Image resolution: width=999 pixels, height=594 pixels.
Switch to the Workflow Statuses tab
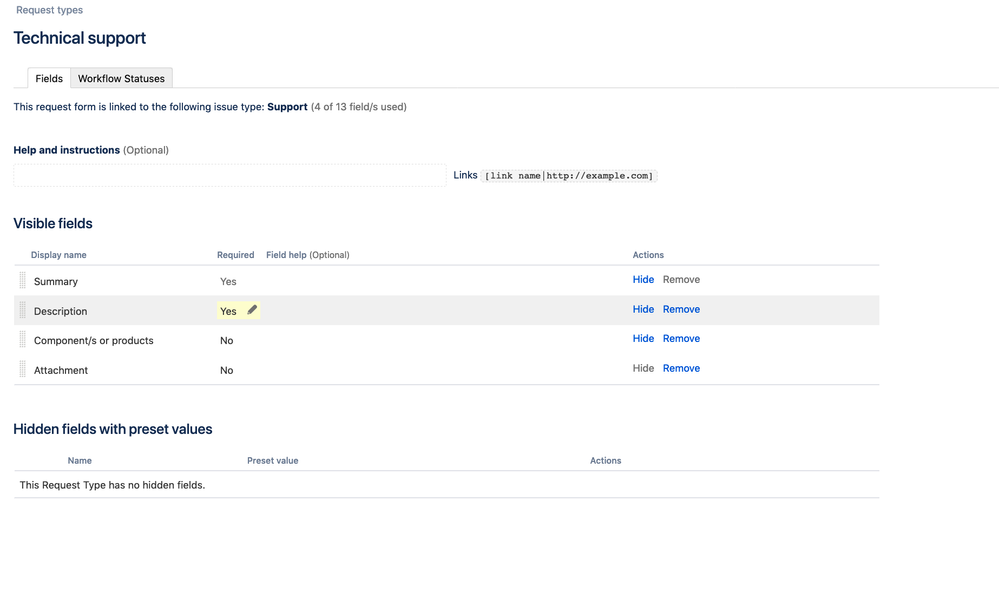click(121, 78)
